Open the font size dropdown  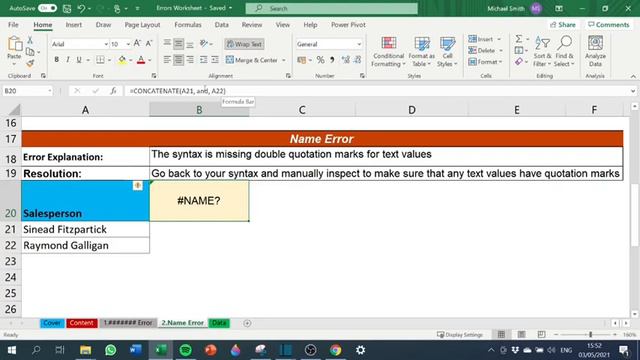tap(128, 44)
